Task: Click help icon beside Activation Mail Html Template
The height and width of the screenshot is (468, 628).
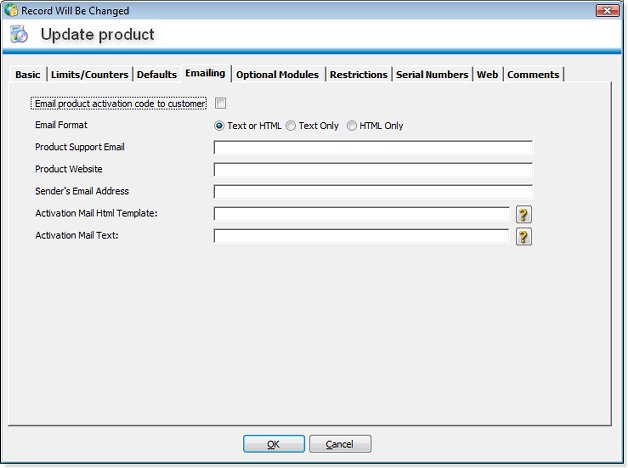Action: [523, 214]
